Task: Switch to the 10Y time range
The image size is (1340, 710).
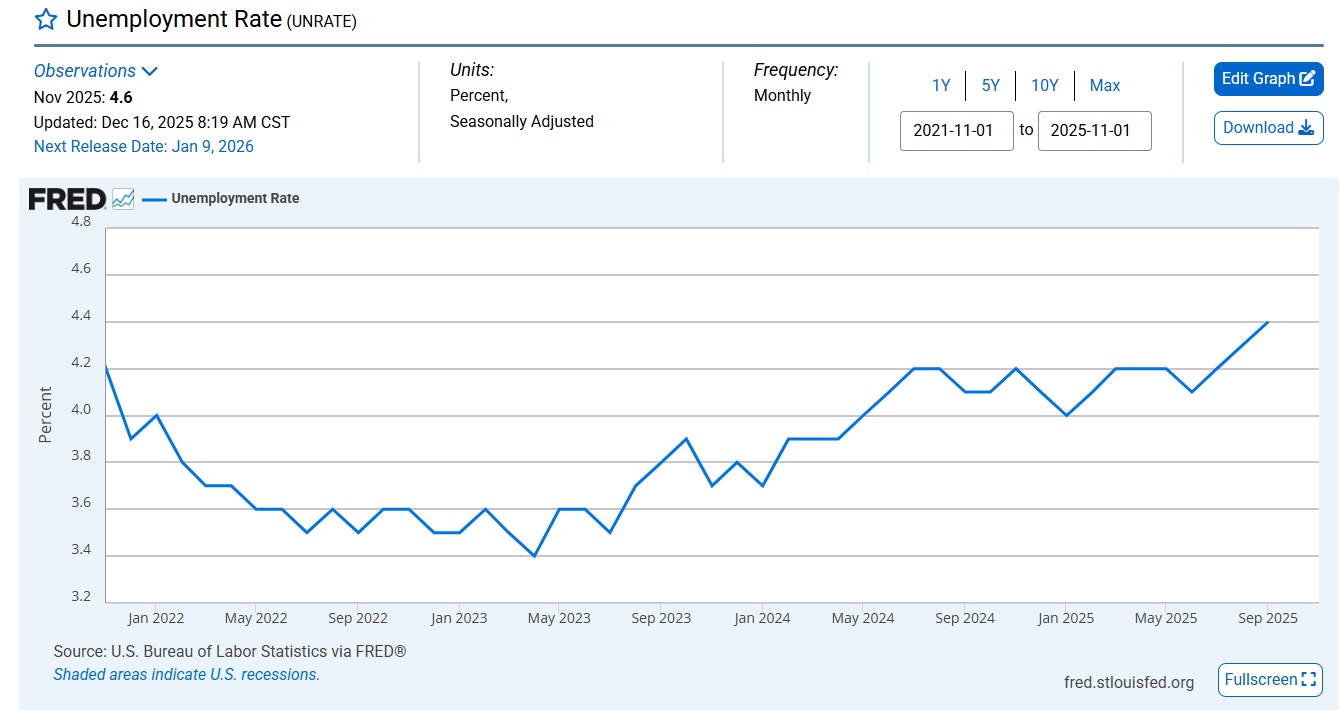Action: point(1044,86)
